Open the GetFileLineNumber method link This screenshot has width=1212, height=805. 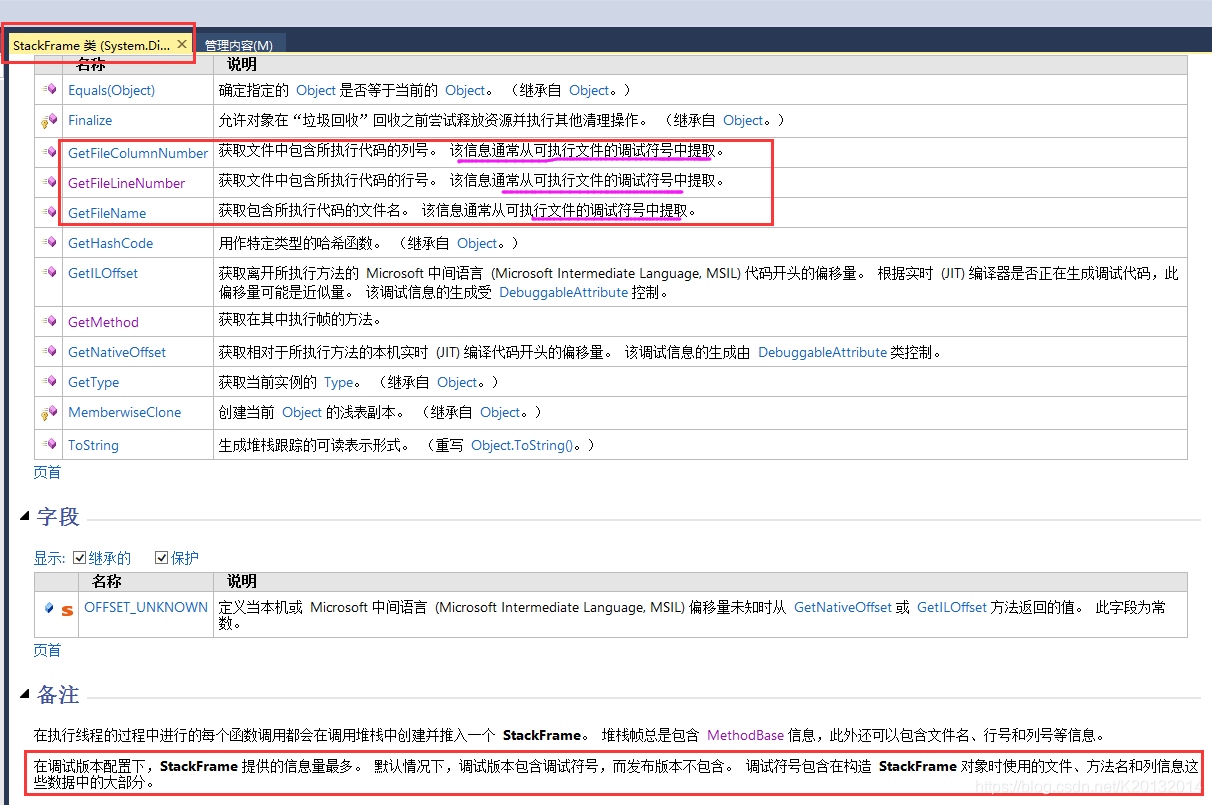[x=126, y=183]
